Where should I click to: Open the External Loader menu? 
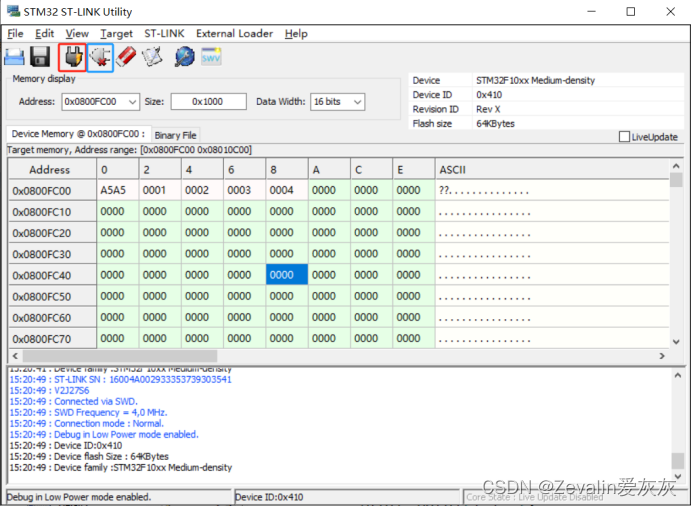point(234,34)
